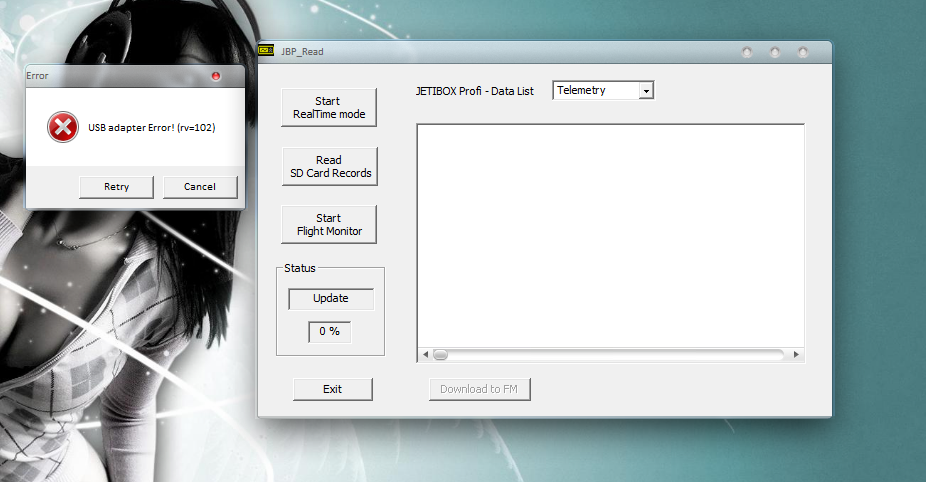Click the horizontal scrollbar thumb in data list
Screen dimensions: 926x482
(x=441, y=354)
